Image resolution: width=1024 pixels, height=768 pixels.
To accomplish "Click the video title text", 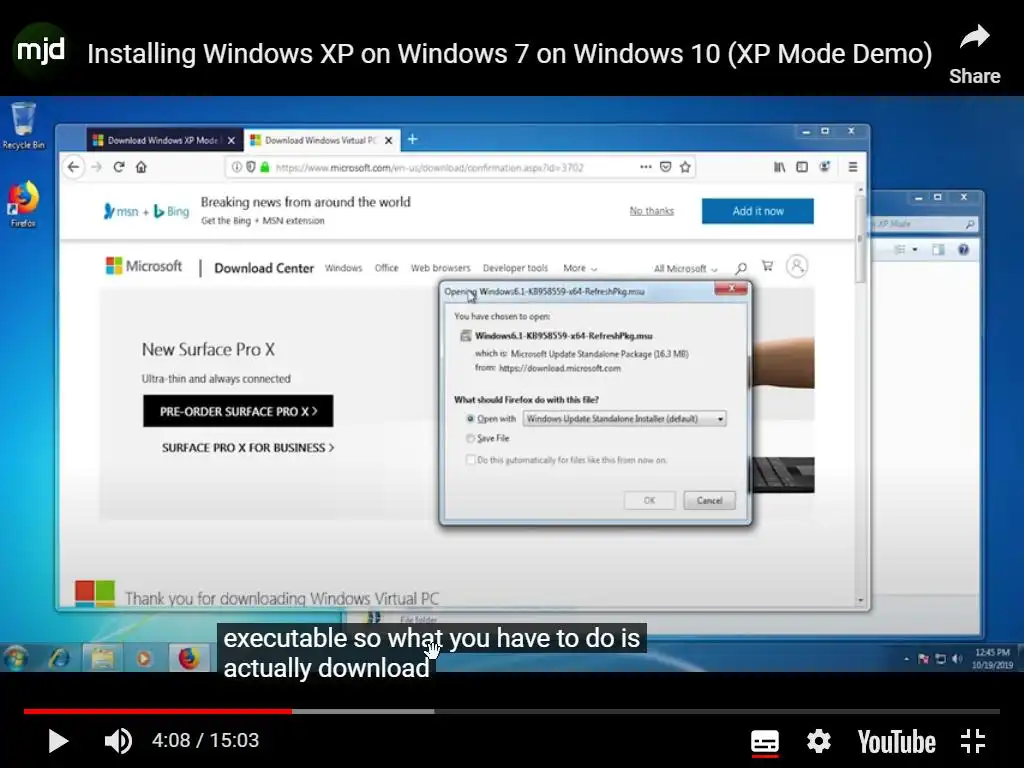I will tap(509, 54).
